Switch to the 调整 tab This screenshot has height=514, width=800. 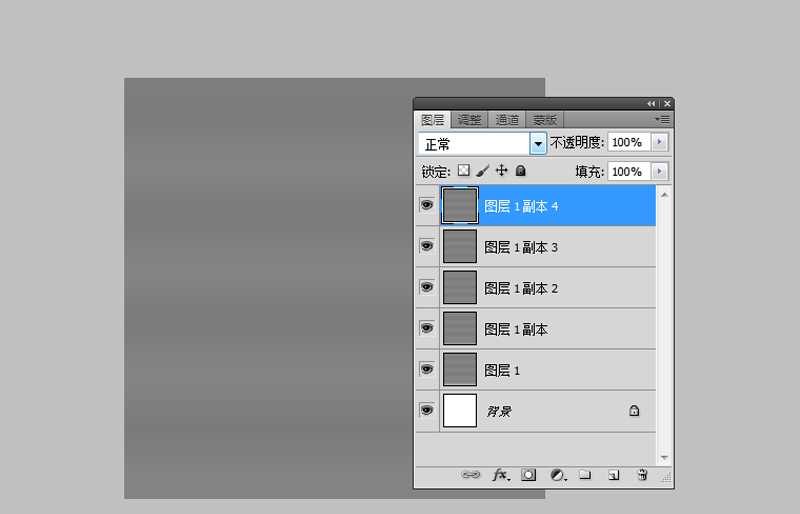(469, 120)
